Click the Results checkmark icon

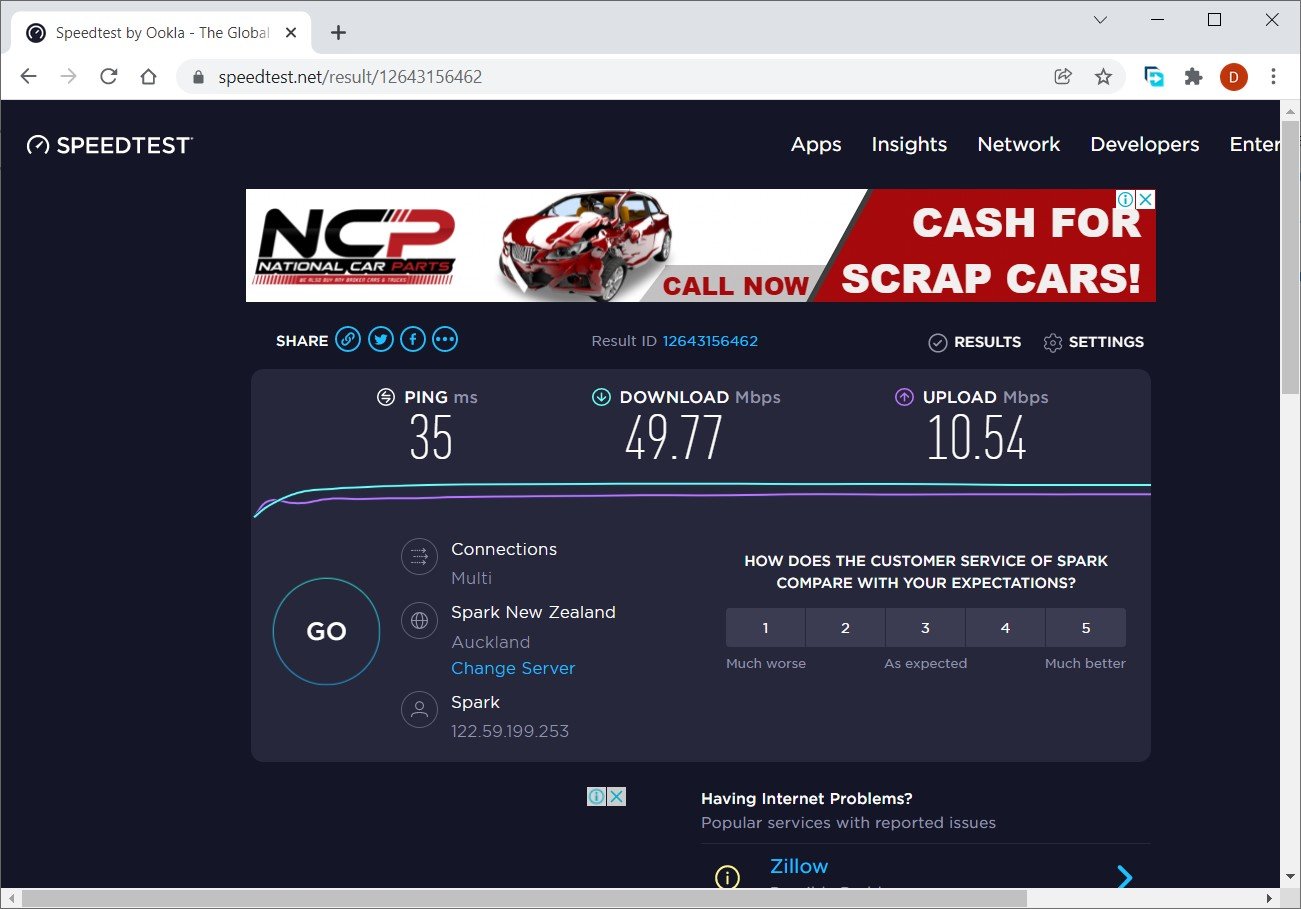click(x=937, y=343)
